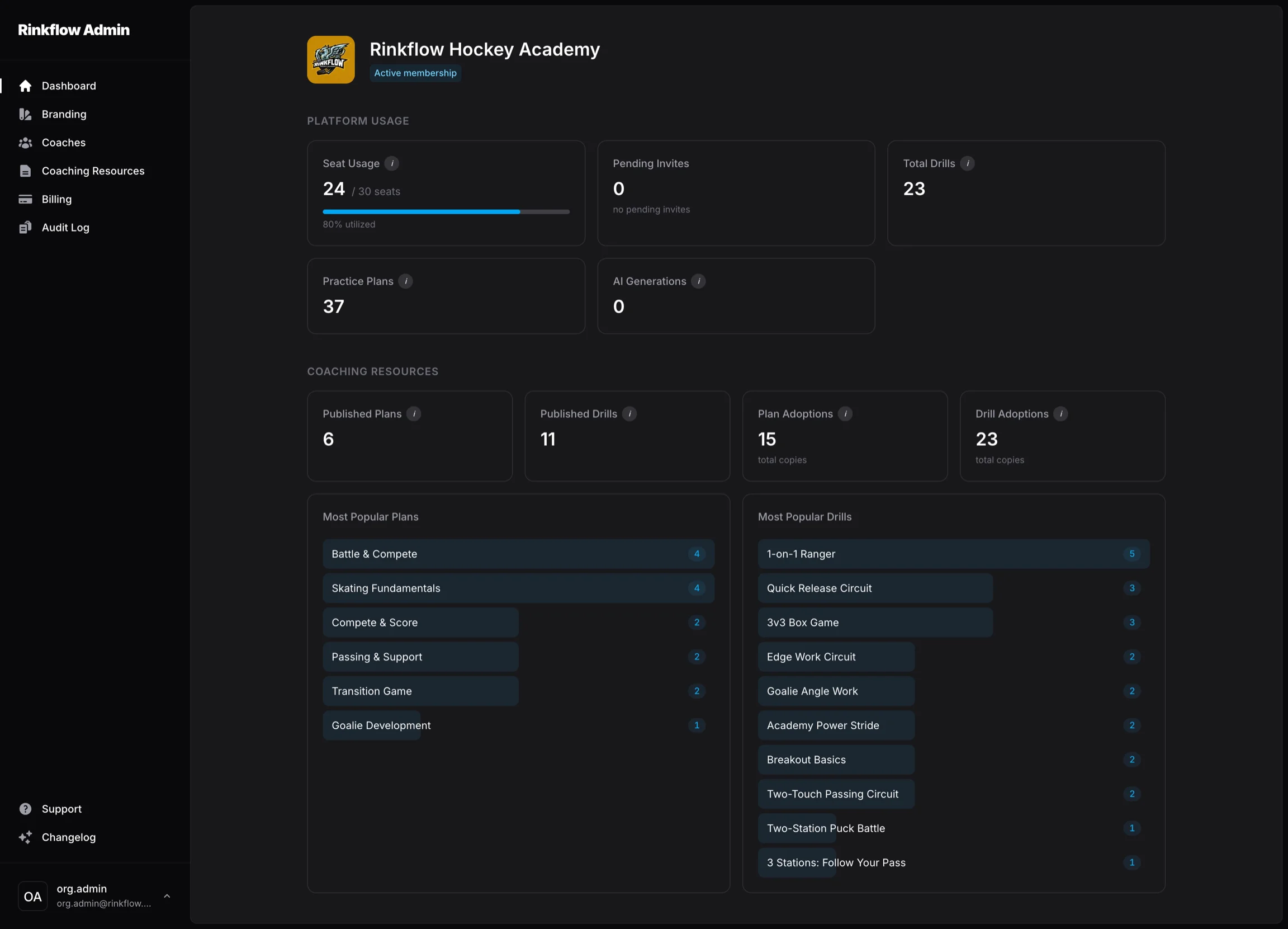The height and width of the screenshot is (929, 1288).
Task: Click the Changelog sparkle icon
Action: tap(25, 837)
